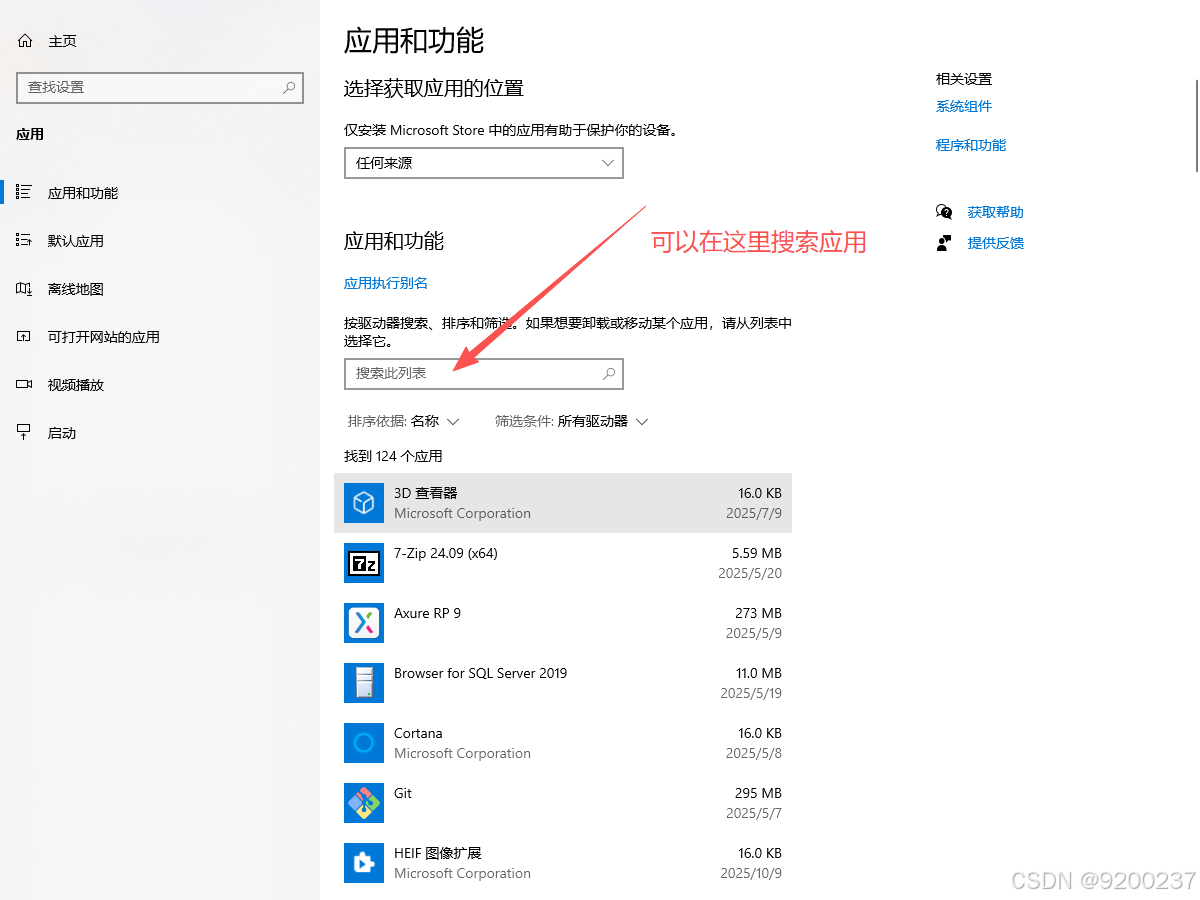This screenshot has height=900, width=1200.
Task: Click the 选择获取应用的位置 heading
Action: (434, 88)
